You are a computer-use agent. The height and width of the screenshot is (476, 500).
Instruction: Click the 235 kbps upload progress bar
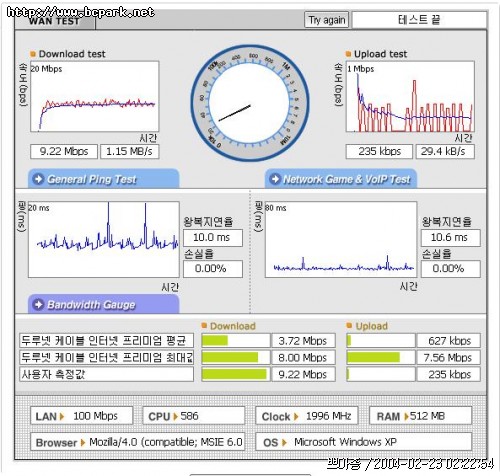[381, 374]
